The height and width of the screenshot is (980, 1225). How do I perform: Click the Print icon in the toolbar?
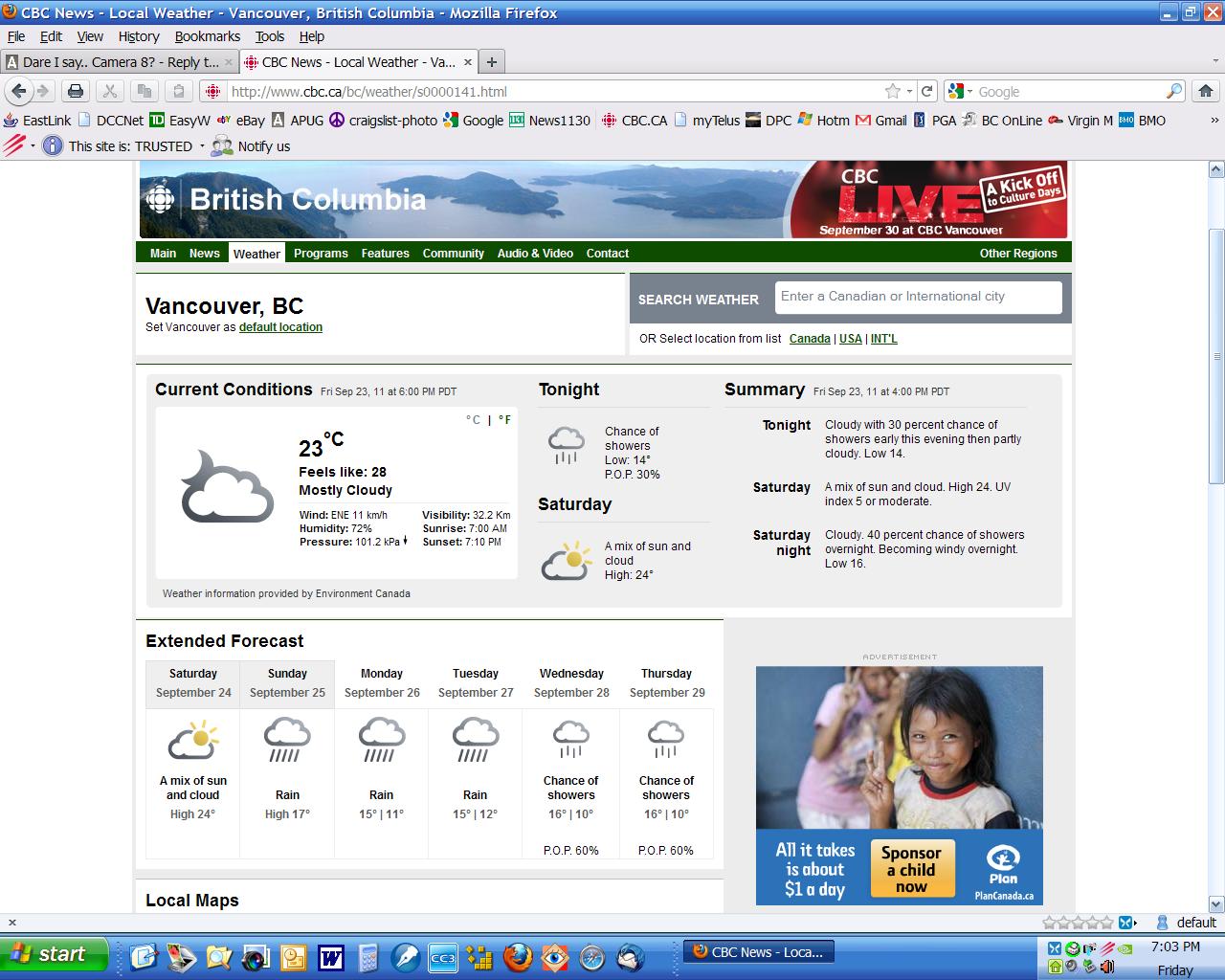click(x=76, y=91)
